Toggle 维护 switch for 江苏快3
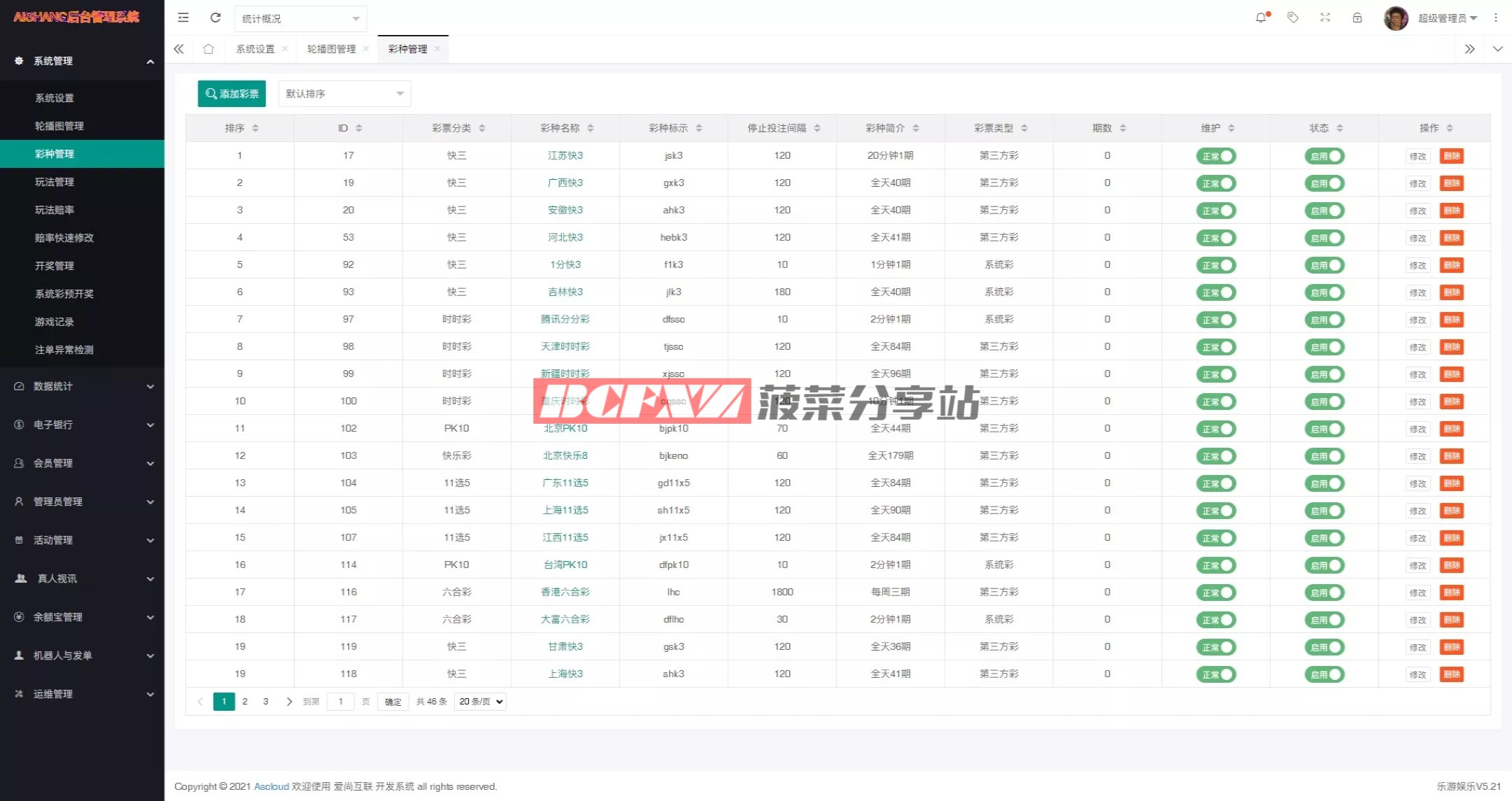Viewport: 1512px width, 801px height. coord(1216,156)
